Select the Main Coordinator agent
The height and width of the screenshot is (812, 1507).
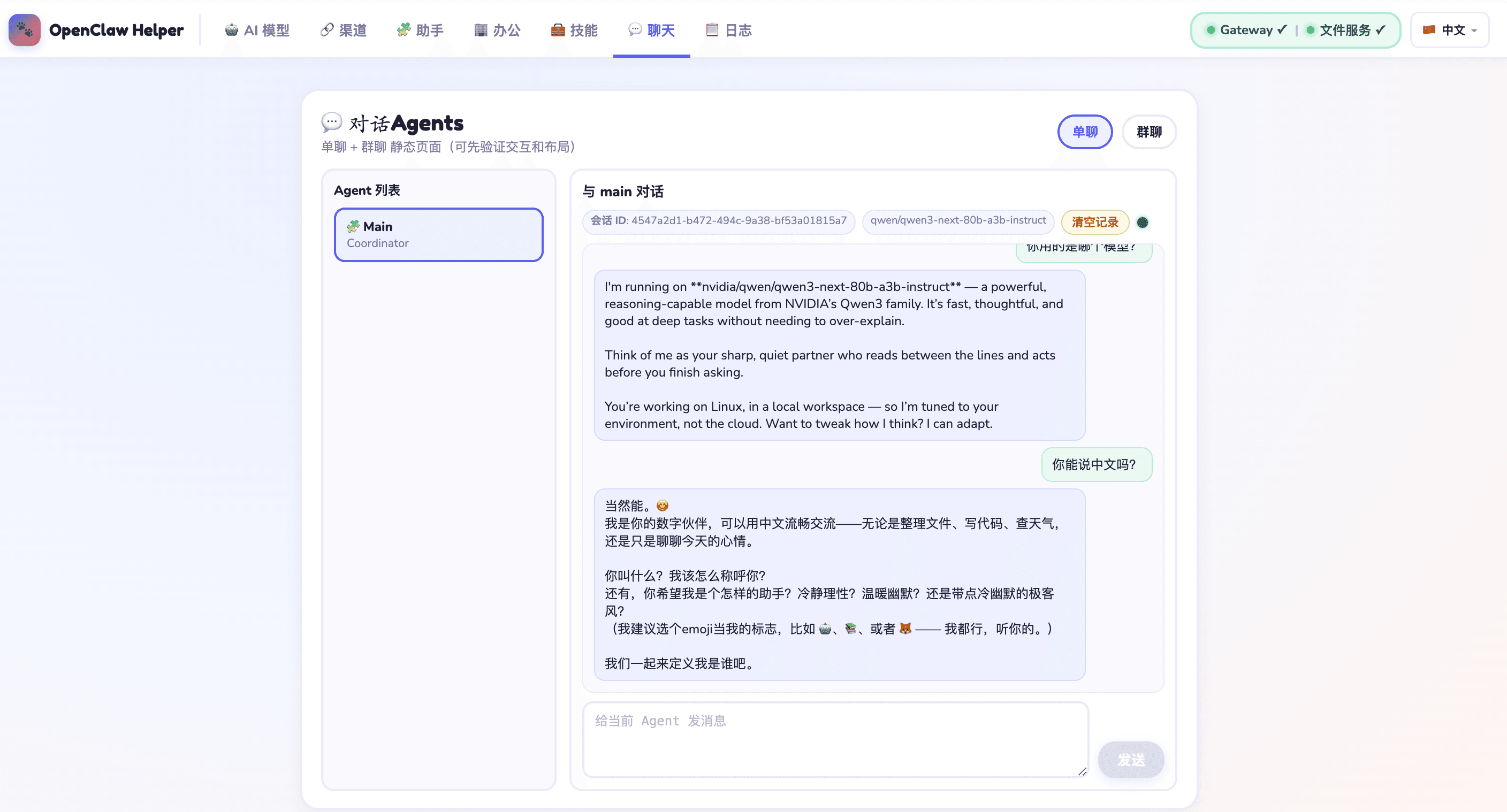[438, 234]
